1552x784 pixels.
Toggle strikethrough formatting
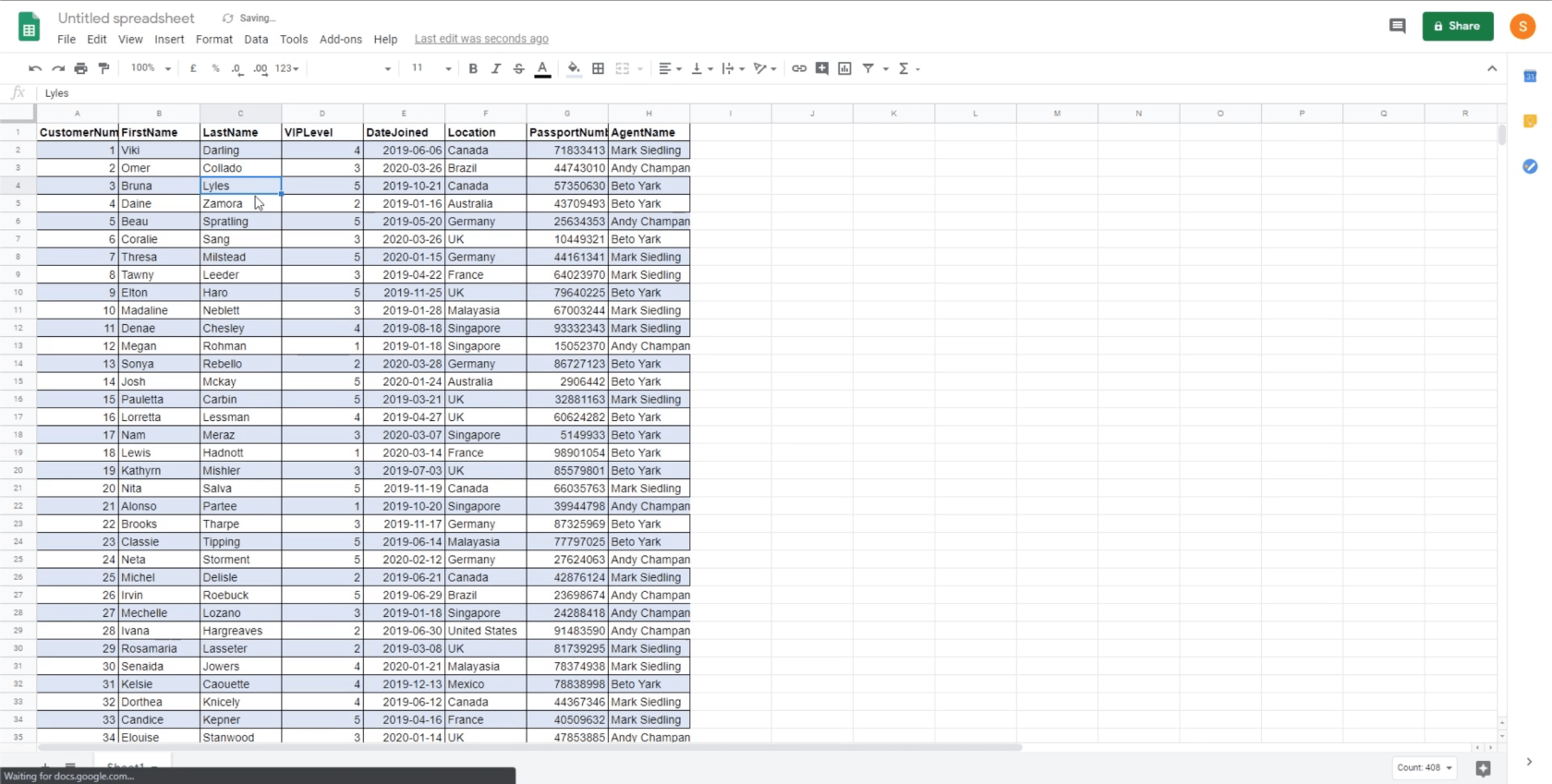[518, 68]
